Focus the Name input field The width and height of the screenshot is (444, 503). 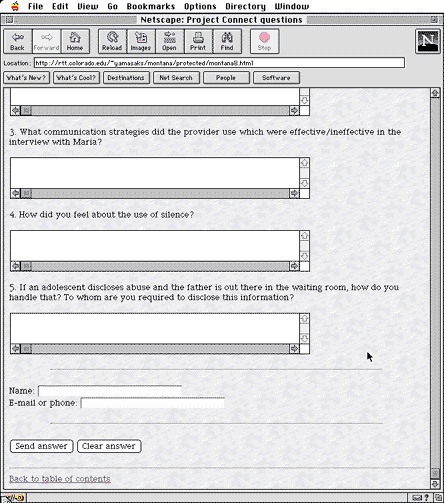pos(110,391)
